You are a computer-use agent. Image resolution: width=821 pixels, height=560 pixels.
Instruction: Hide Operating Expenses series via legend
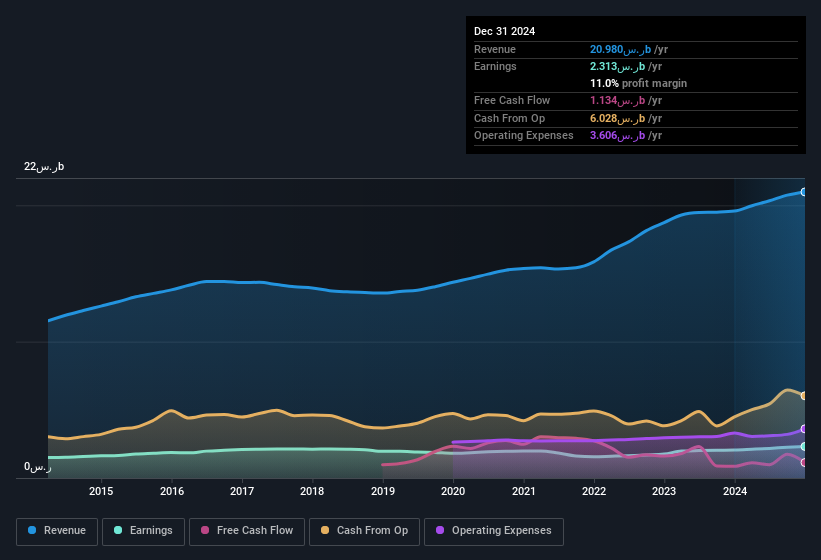coord(494,531)
